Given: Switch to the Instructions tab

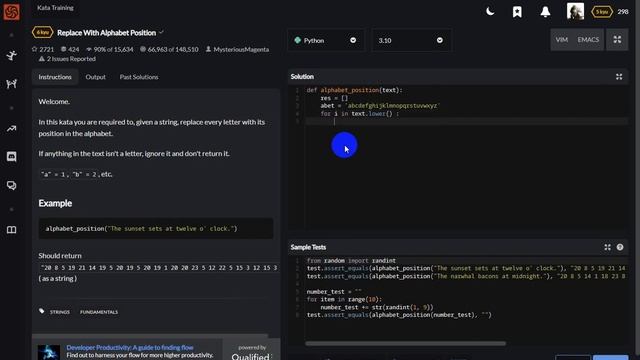Looking at the screenshot, I should click(55, 77).
